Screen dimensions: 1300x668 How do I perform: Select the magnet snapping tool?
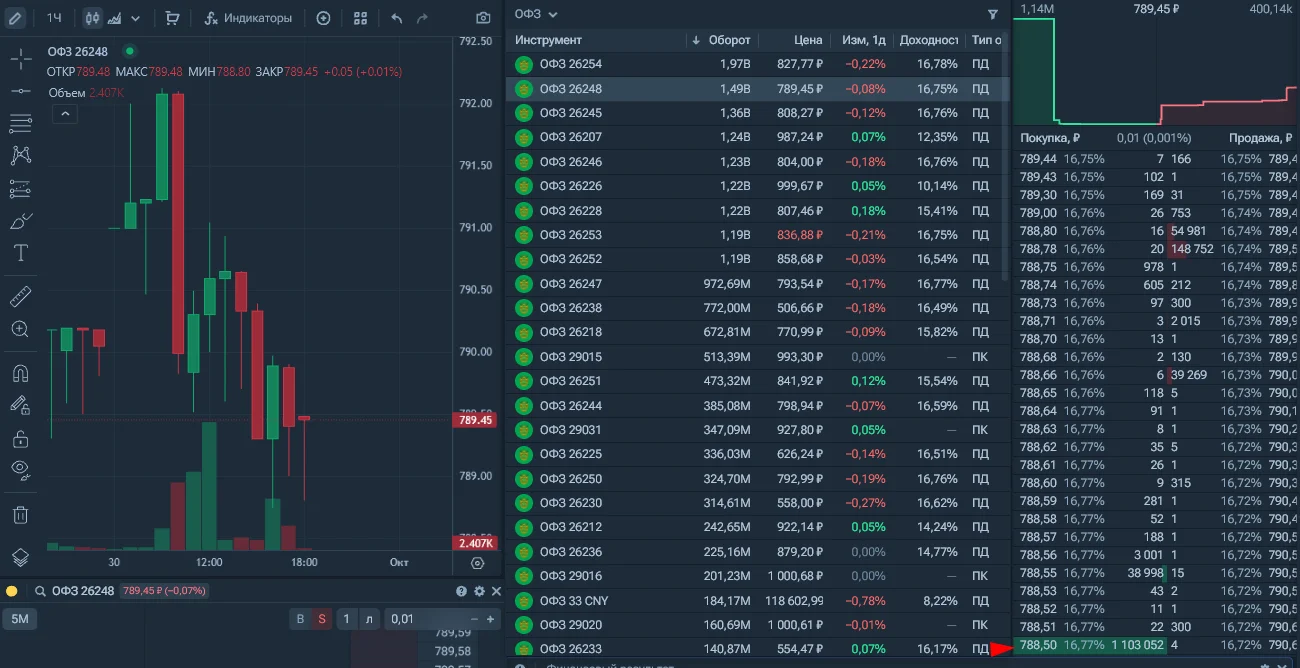point(20,373)
